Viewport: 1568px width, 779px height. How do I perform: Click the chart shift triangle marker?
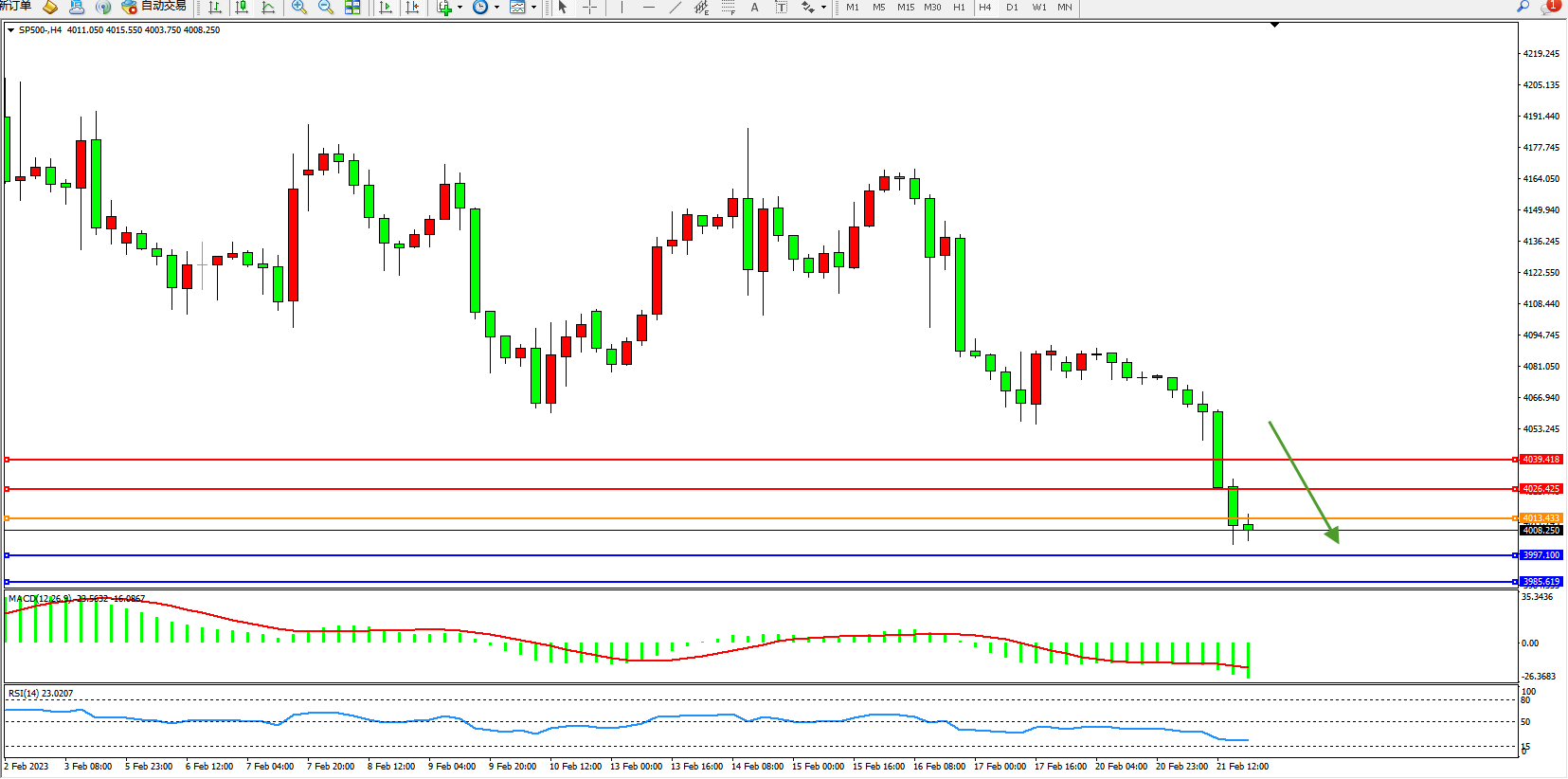click(1274, 25)
